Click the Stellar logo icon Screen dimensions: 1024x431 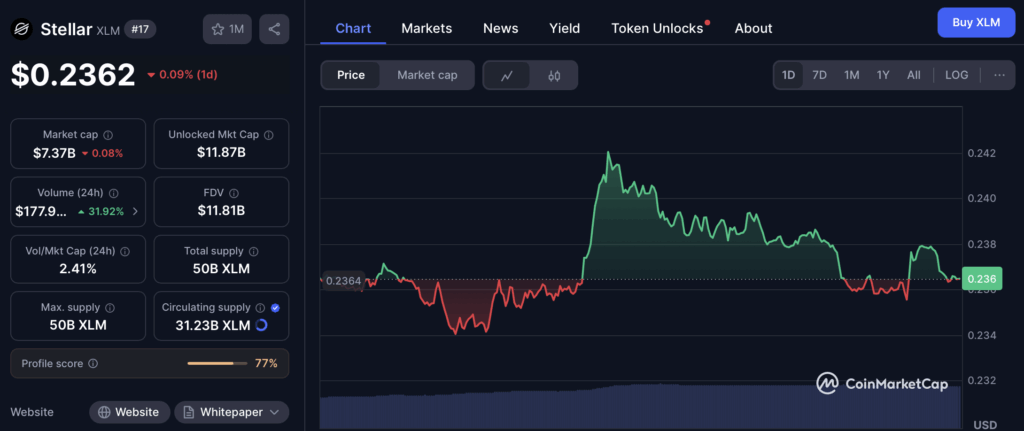click(22, 29)
